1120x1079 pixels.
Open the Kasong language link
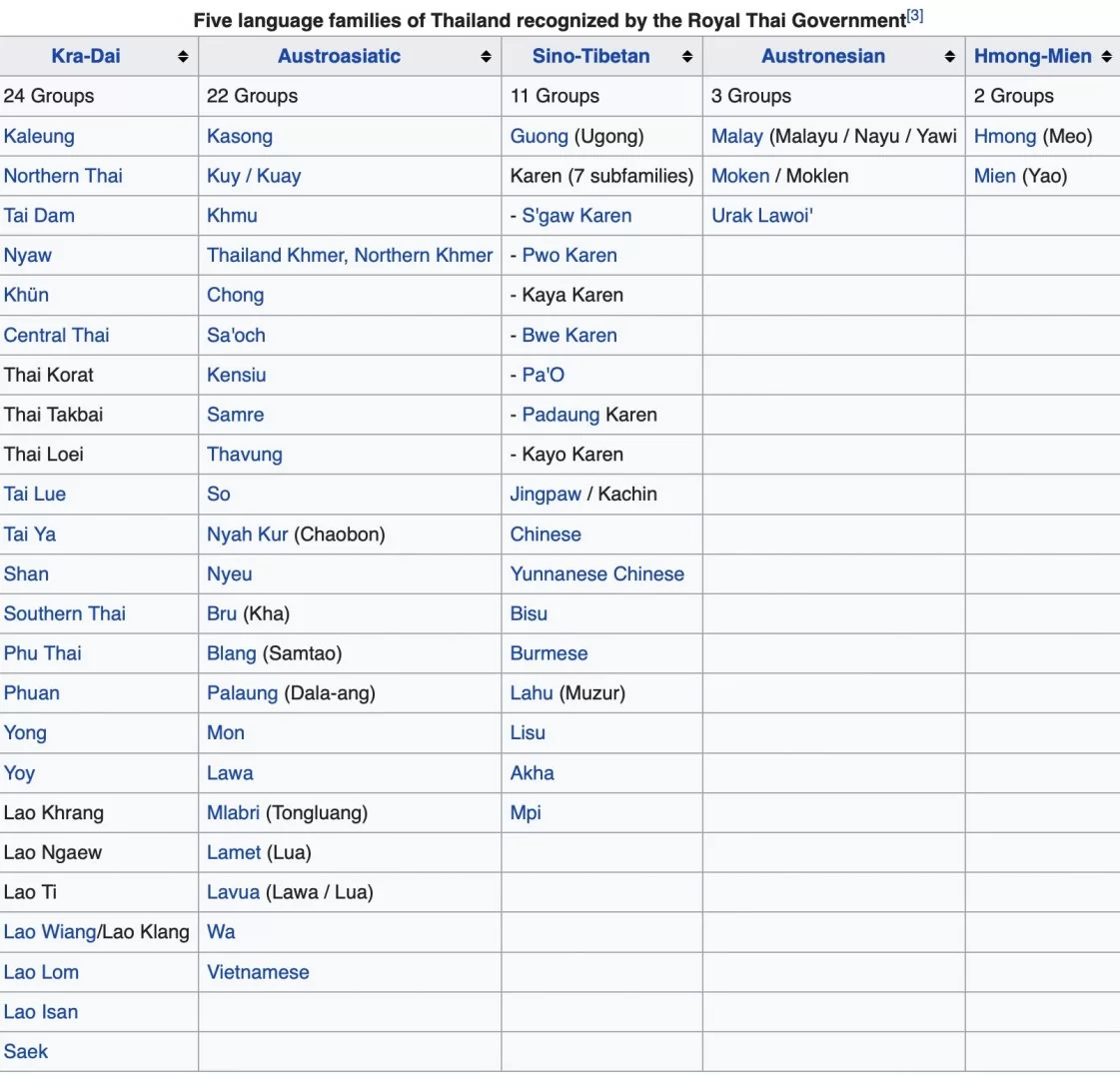tap(240, 137)
